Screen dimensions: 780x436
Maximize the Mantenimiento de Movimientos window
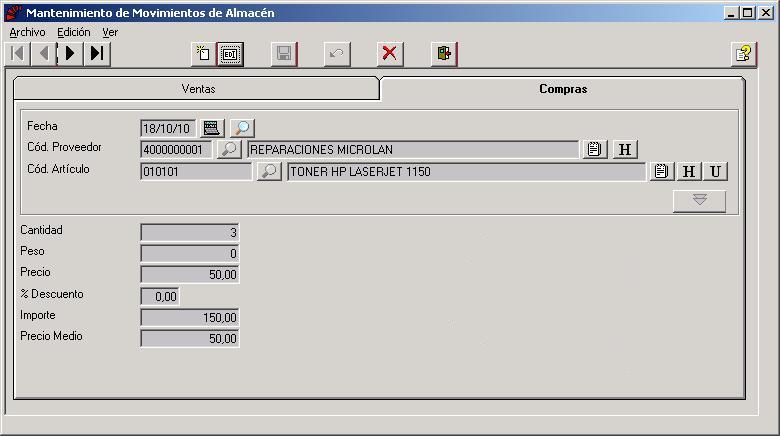(748, 13)
